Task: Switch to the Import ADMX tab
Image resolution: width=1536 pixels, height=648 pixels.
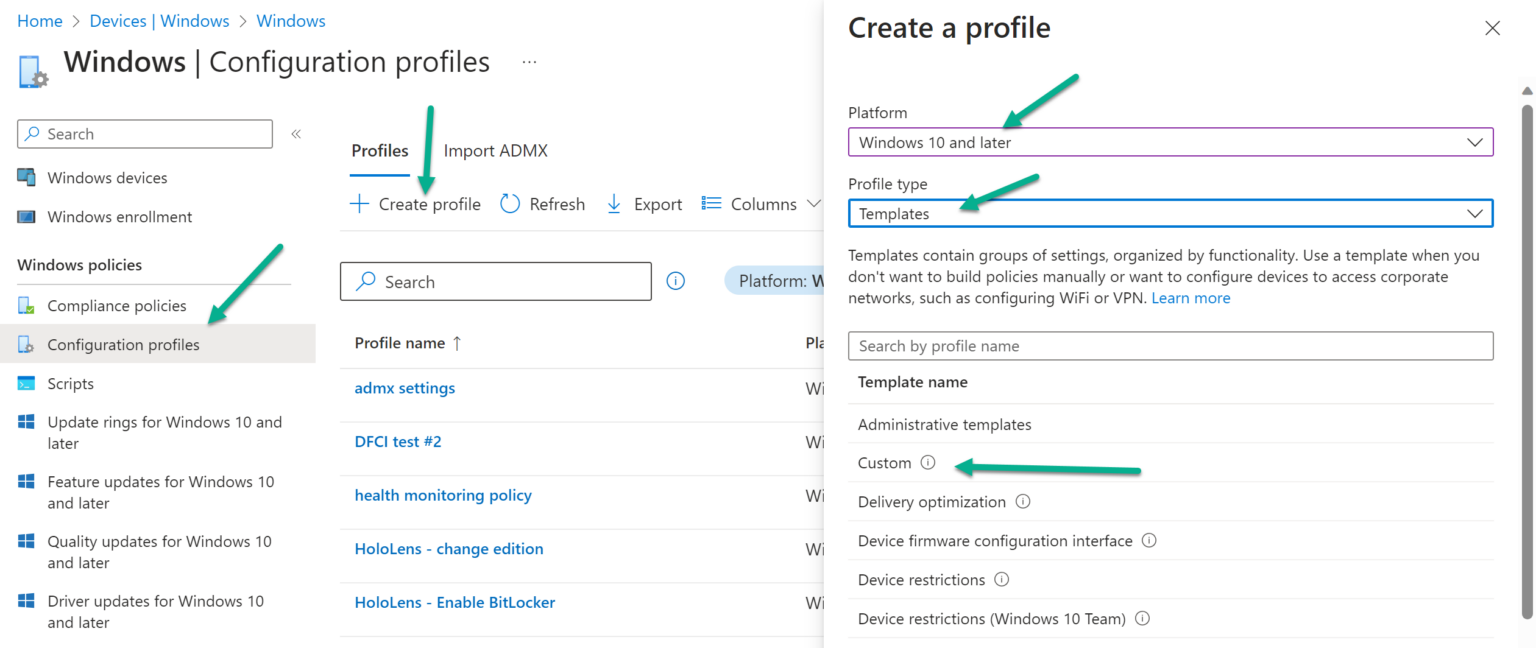Action: [x=495, y=150]
